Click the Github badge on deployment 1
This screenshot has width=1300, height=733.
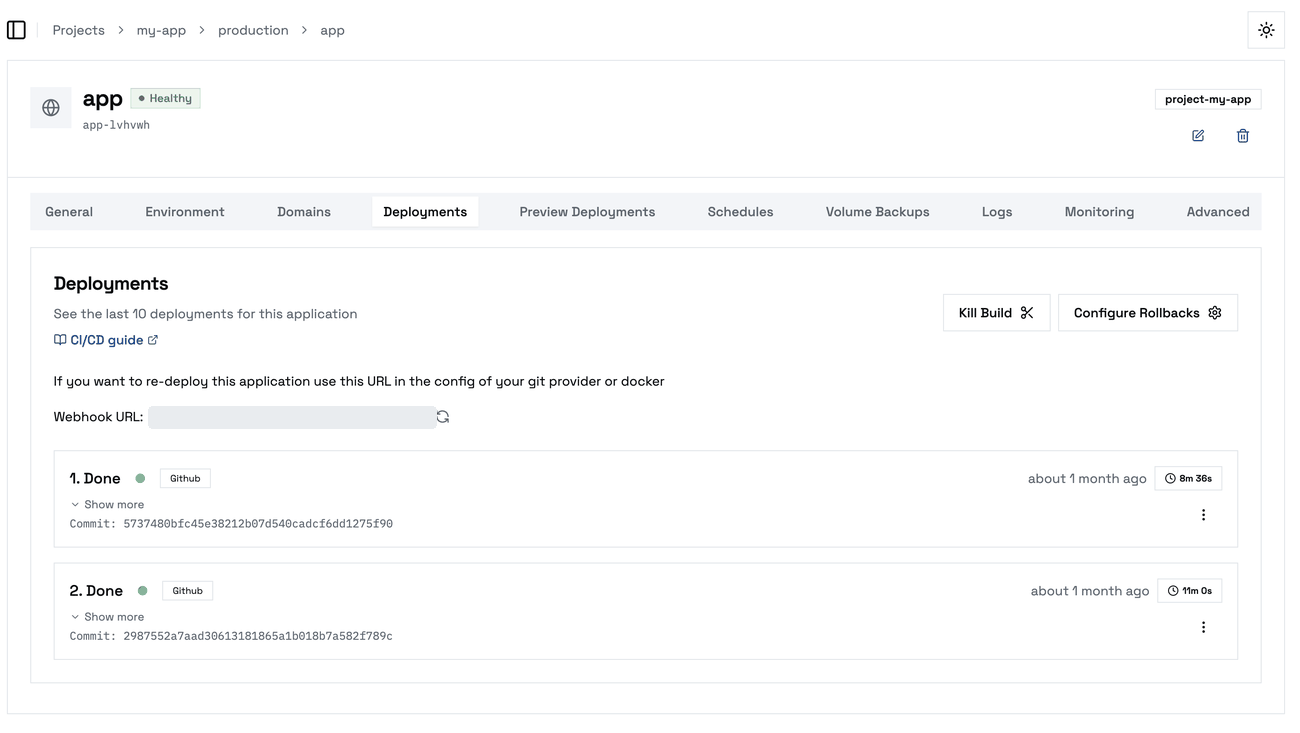[x=185, y=479]
